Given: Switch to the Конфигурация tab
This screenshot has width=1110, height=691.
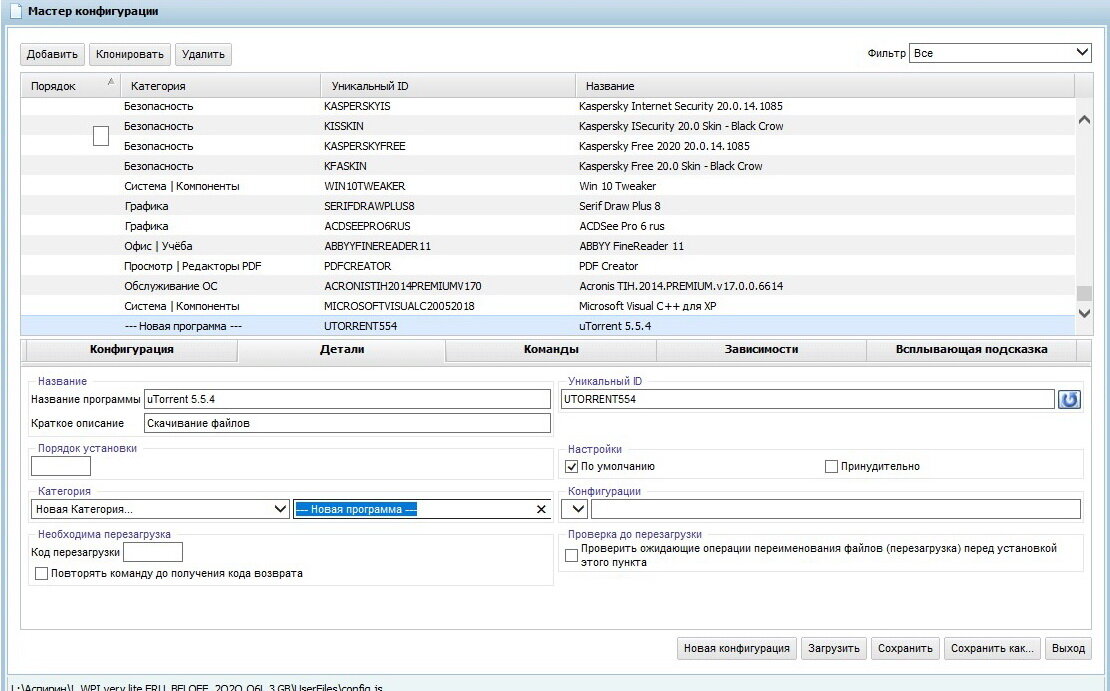Looking at the screenshot, I should pos(132,350).
